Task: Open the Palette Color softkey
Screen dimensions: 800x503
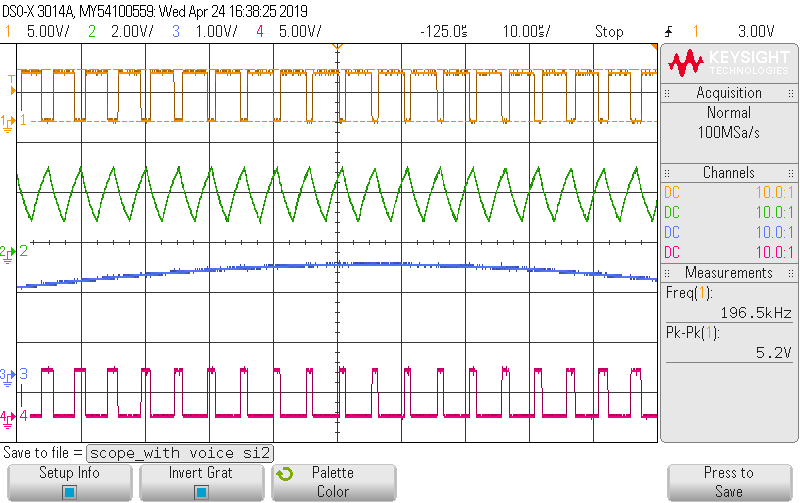Action: point(333,483)
